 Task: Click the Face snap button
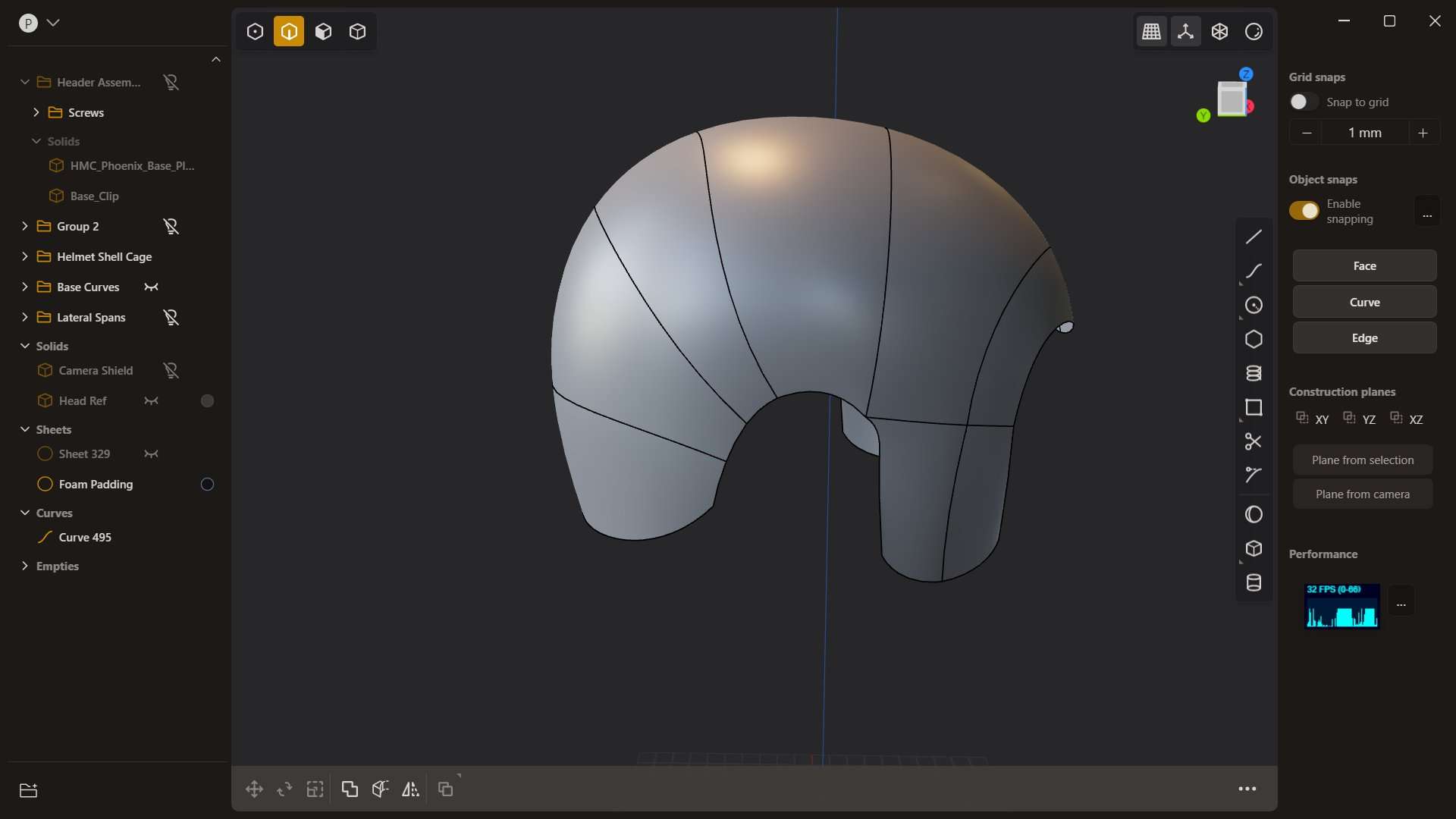pos(1364,266)
